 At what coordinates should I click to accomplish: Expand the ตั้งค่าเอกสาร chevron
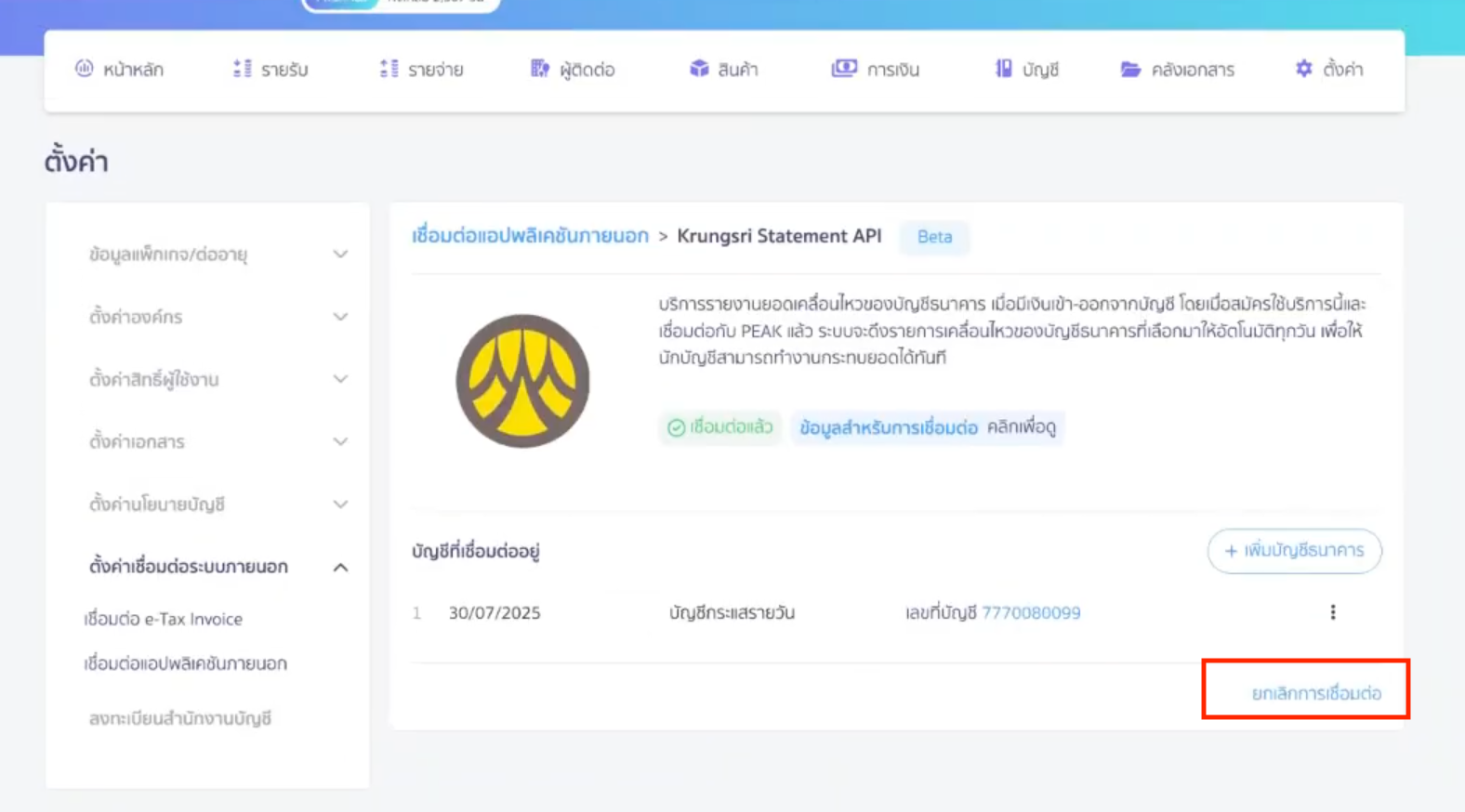pyautogui.click(x=340, y=441)
